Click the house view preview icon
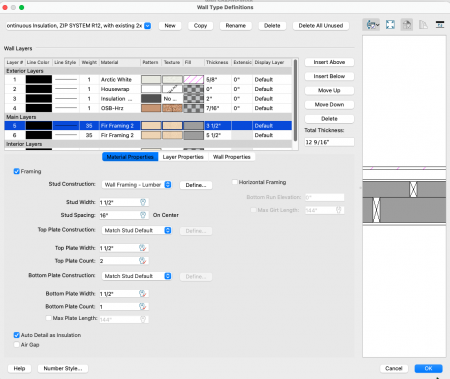This screenshot has width=450, height=379. pos(407,25)
